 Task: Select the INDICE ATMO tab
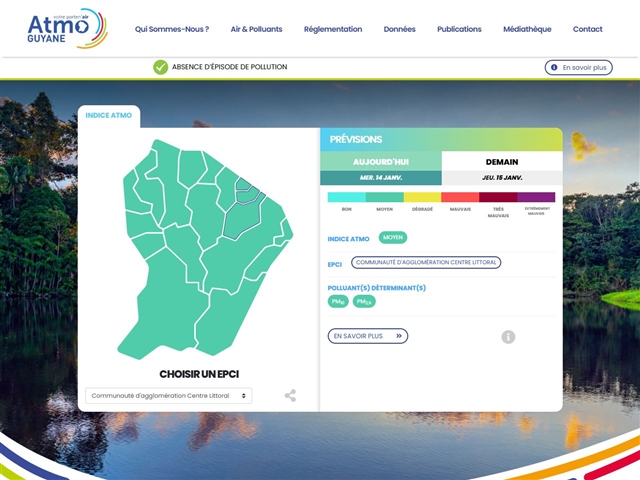(109, 116)
